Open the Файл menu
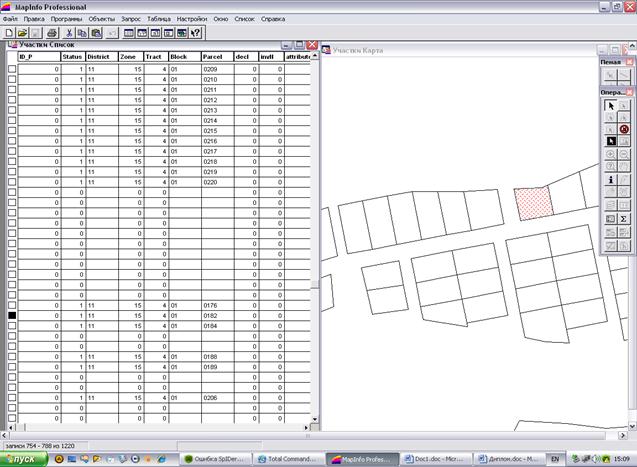637x467 pixels. (x=11, y=19)
